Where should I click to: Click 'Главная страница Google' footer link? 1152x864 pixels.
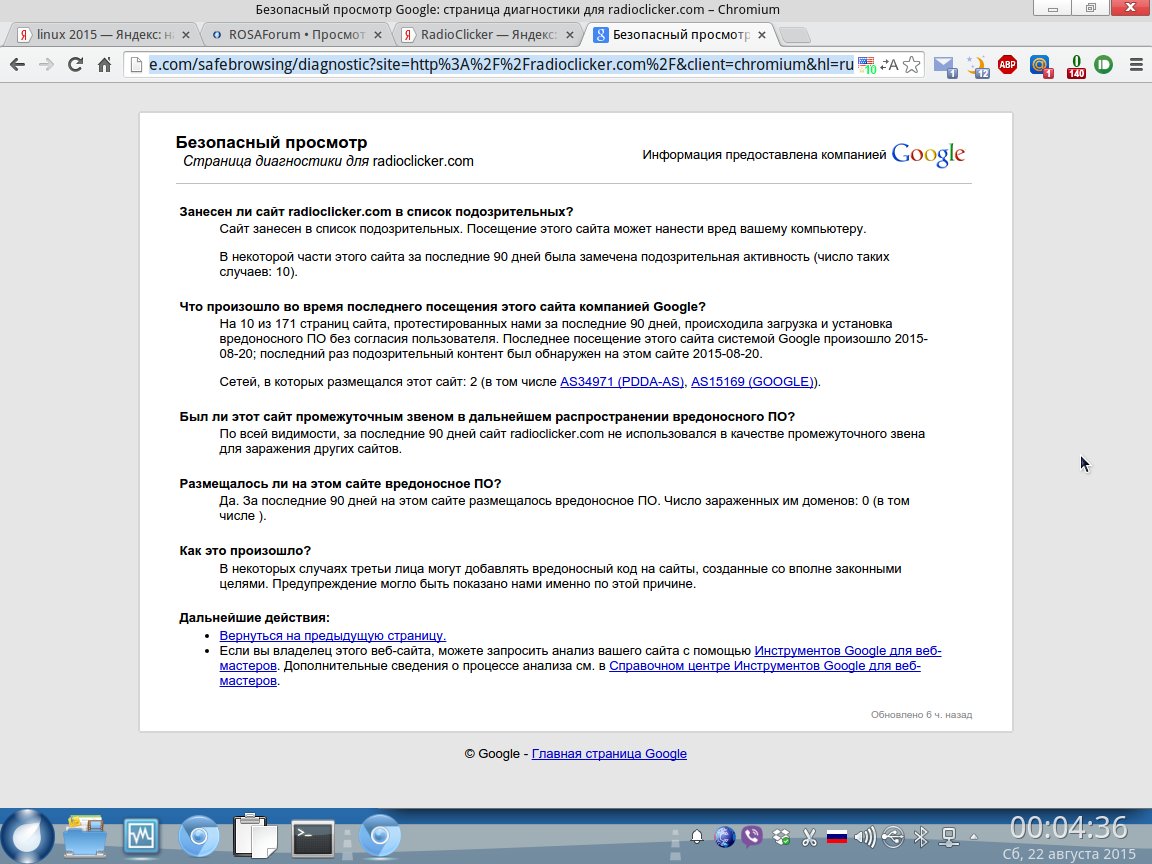pyautogui.click(x=609, y=754)
